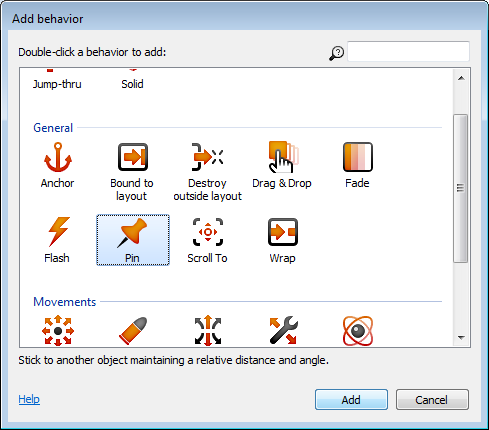Select the Bullet movement icon

pos(133,330)
